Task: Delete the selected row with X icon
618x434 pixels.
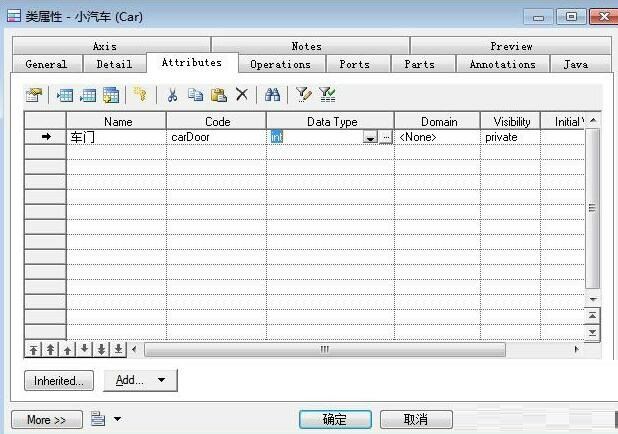Action: pos(242,95)
